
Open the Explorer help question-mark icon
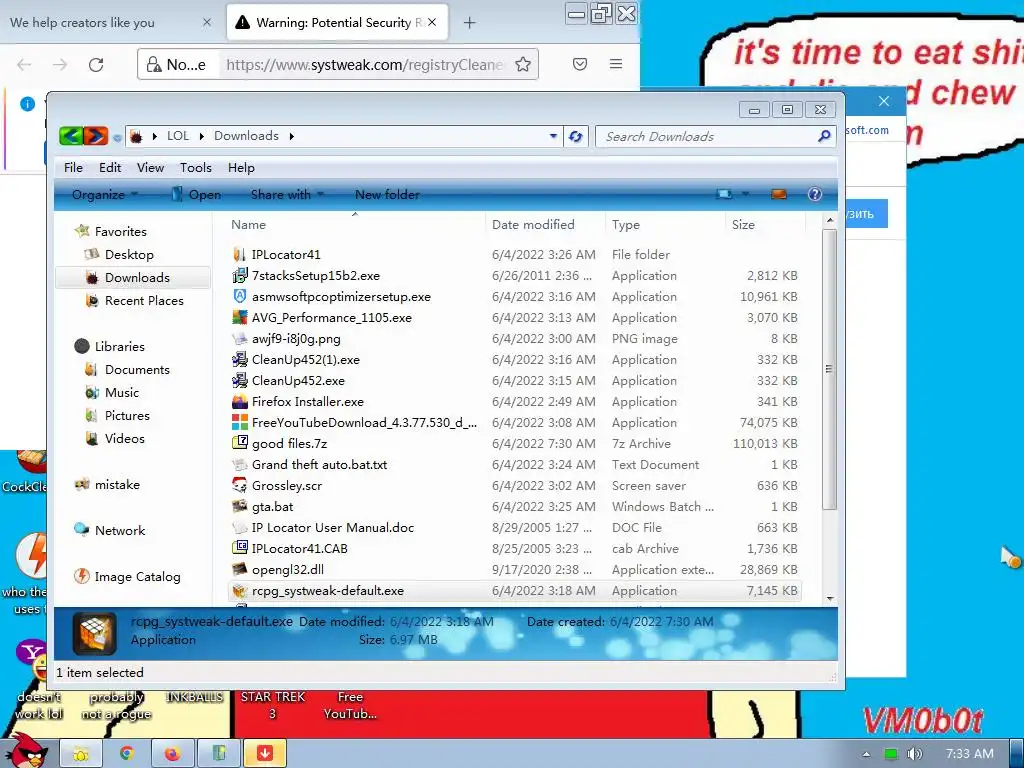(814, 194)
